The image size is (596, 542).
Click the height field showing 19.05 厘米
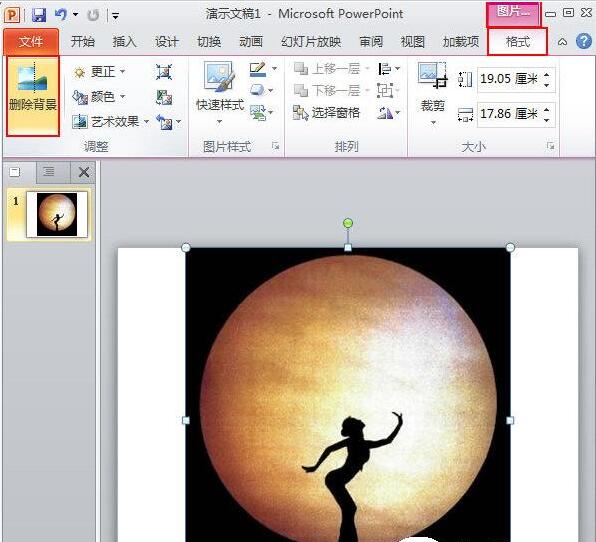coord(509,79)
